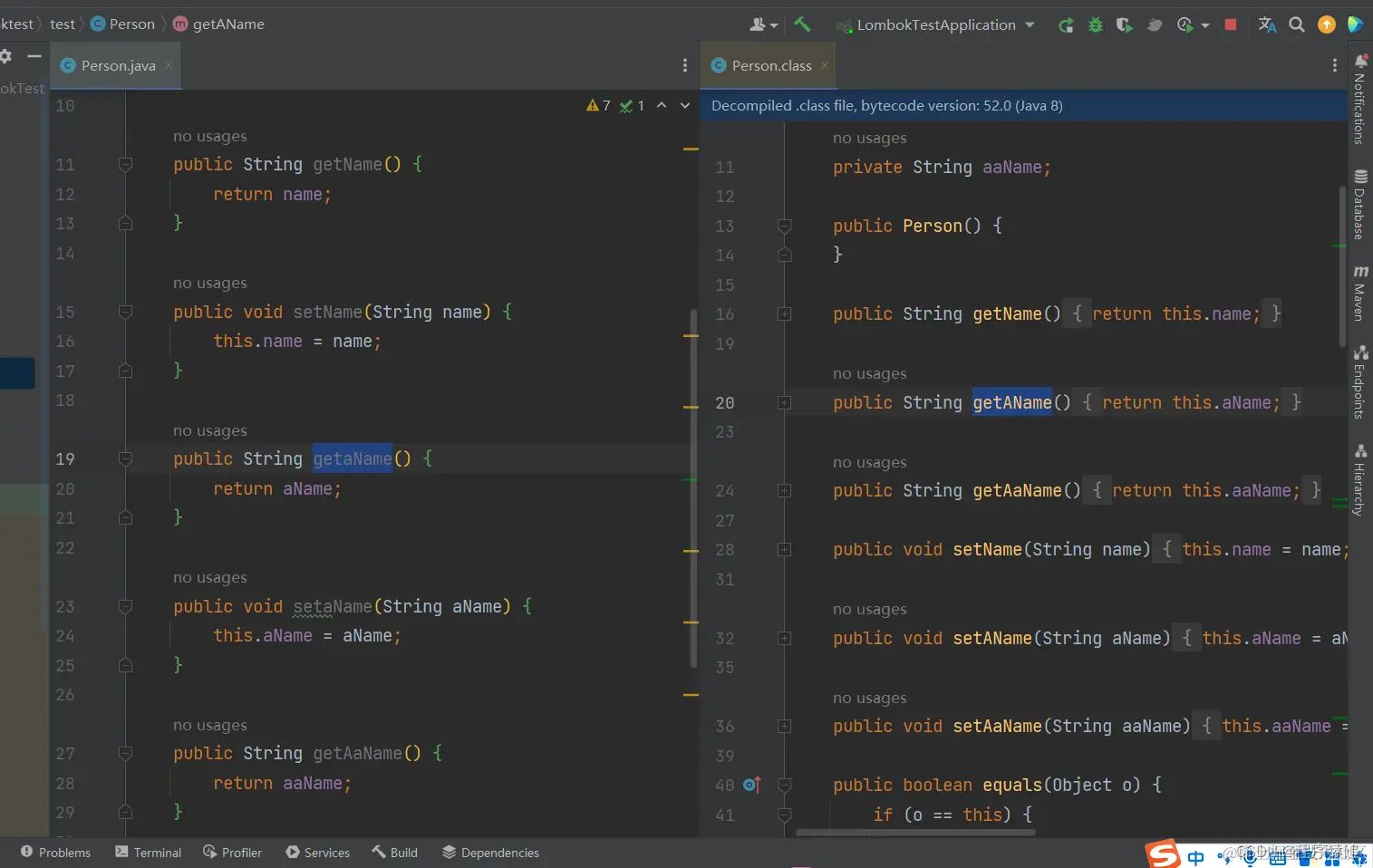The image size is (1373, 868).
Task: Open Search Everywhere magnifier
Action: click(1297, 24)
